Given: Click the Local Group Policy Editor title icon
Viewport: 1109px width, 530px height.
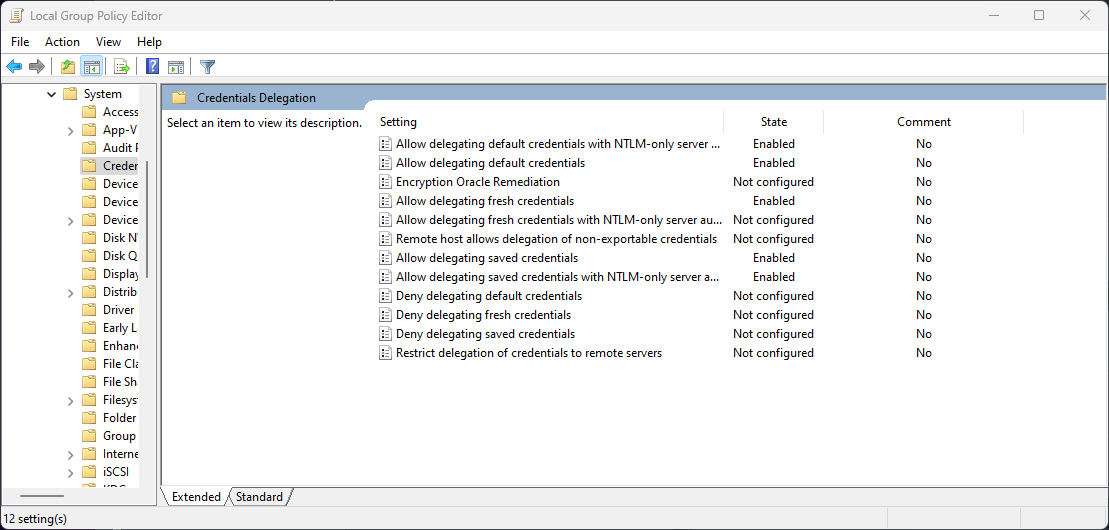Looking at the screenshot, I should [x=16, y=15].
